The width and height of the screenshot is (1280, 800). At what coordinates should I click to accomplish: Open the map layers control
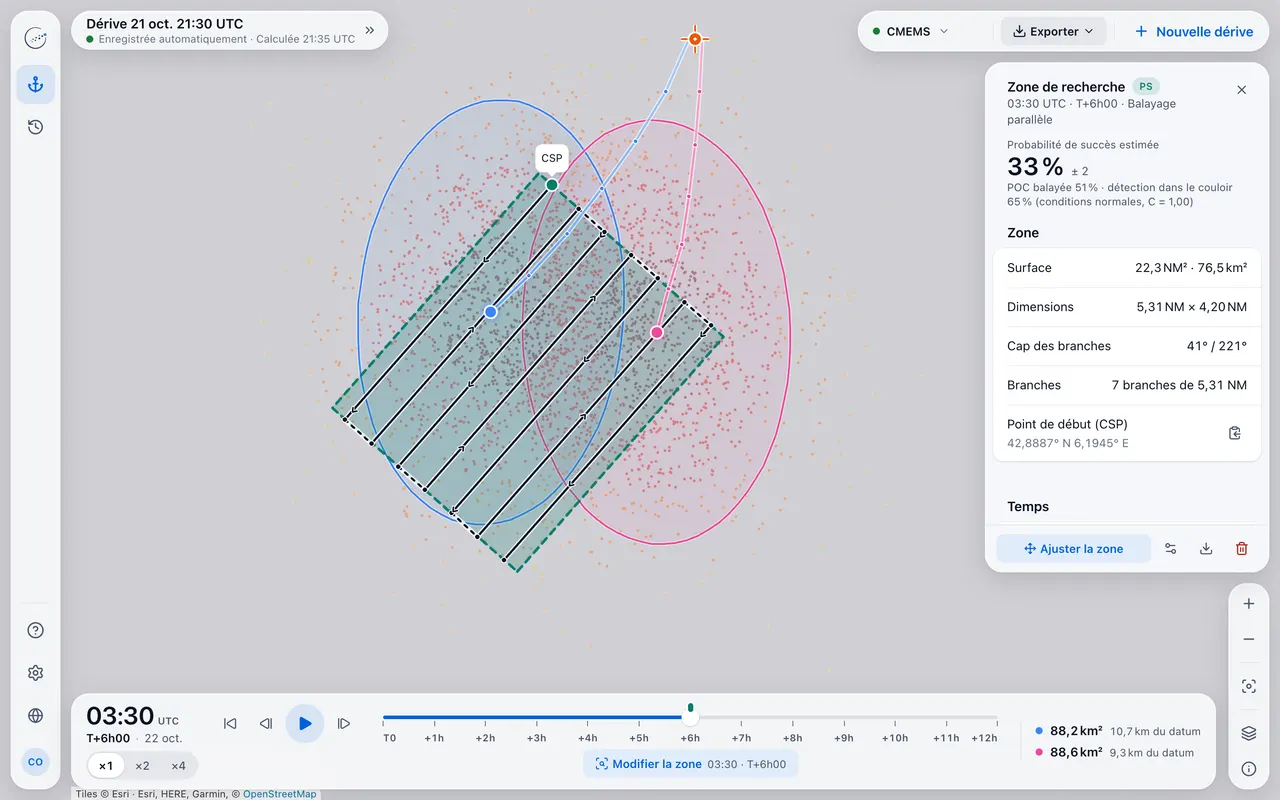click(x=1249, y=733)
